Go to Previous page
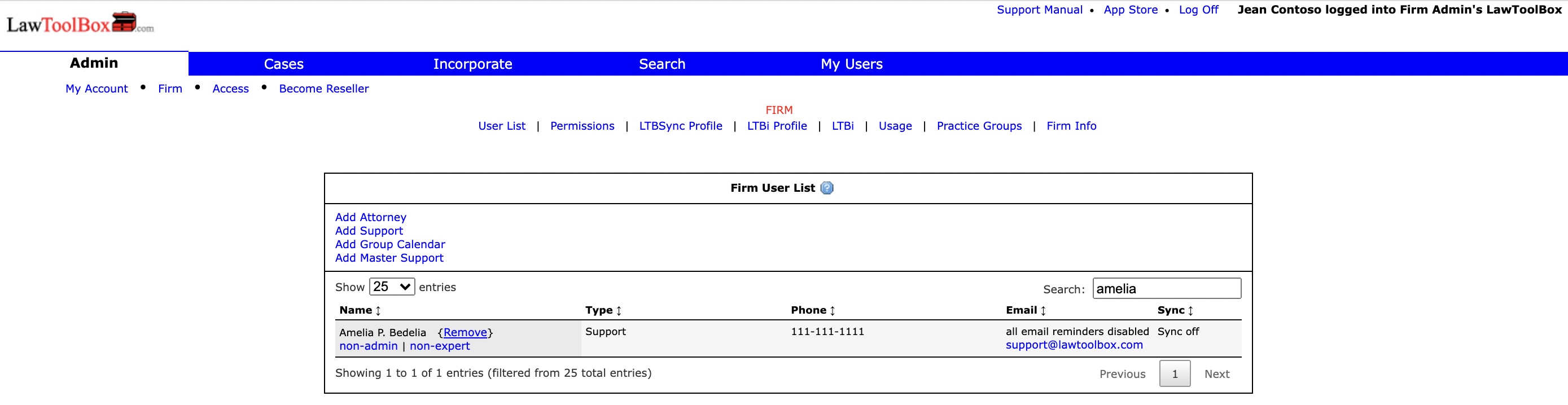Screen dimensions: 1568x405 coord(1122,374)
